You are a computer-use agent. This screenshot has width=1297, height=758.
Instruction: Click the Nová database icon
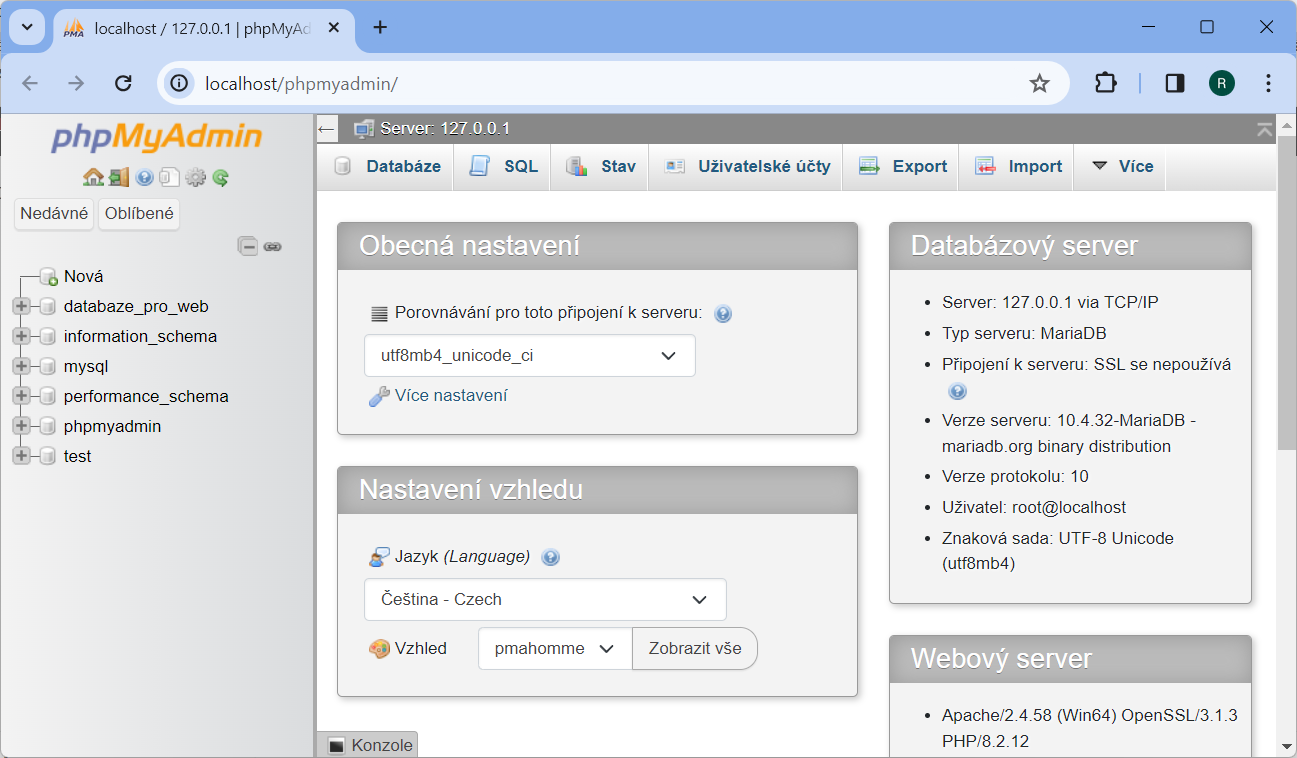click(48, 276)
